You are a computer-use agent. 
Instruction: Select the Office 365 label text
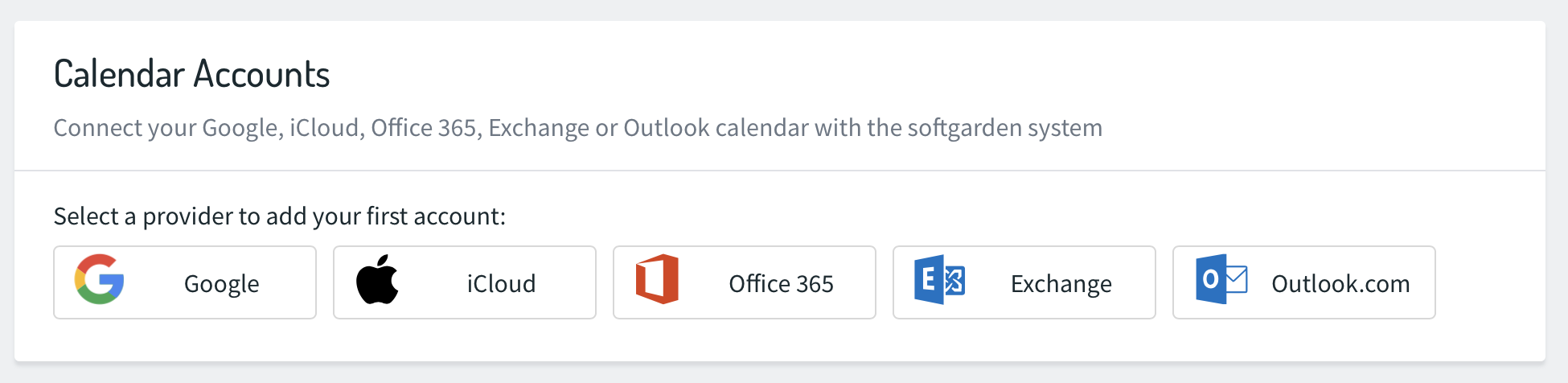781,284
